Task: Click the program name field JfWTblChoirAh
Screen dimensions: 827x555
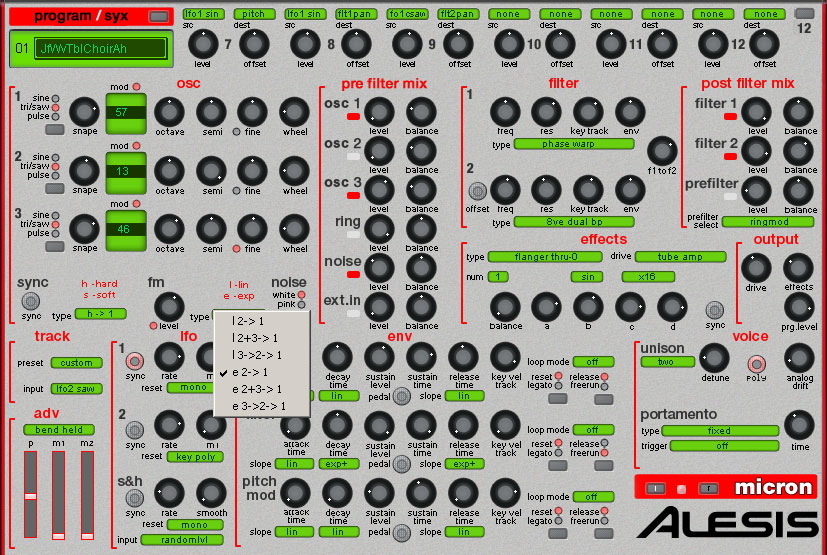Action: tap(101, 49)
